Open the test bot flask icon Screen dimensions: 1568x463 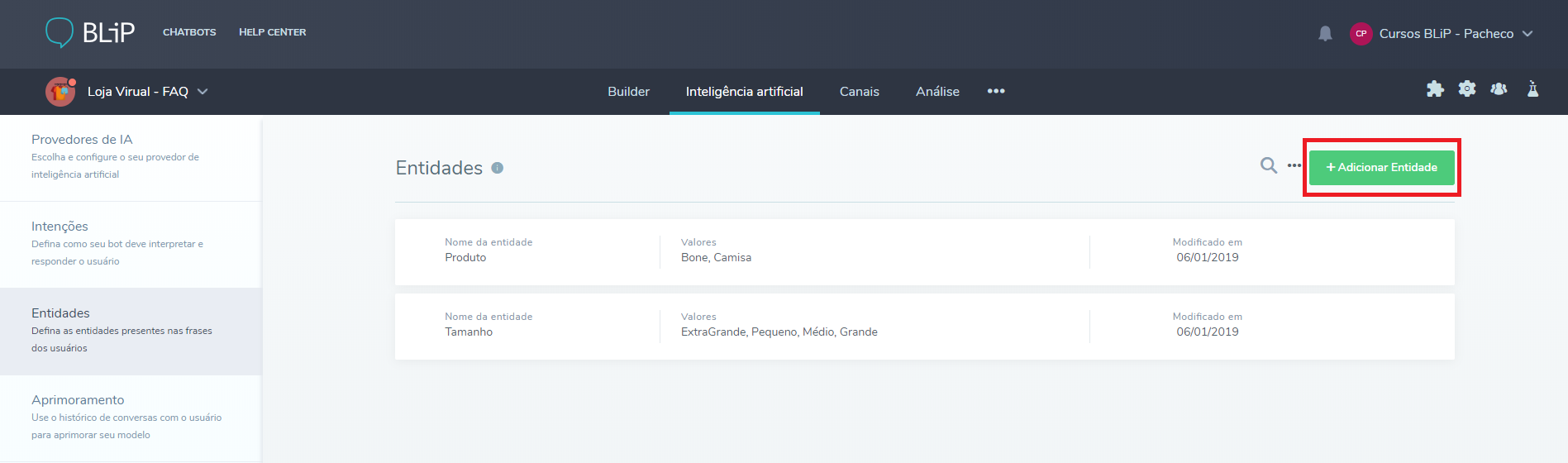[x=1532, y=89]
